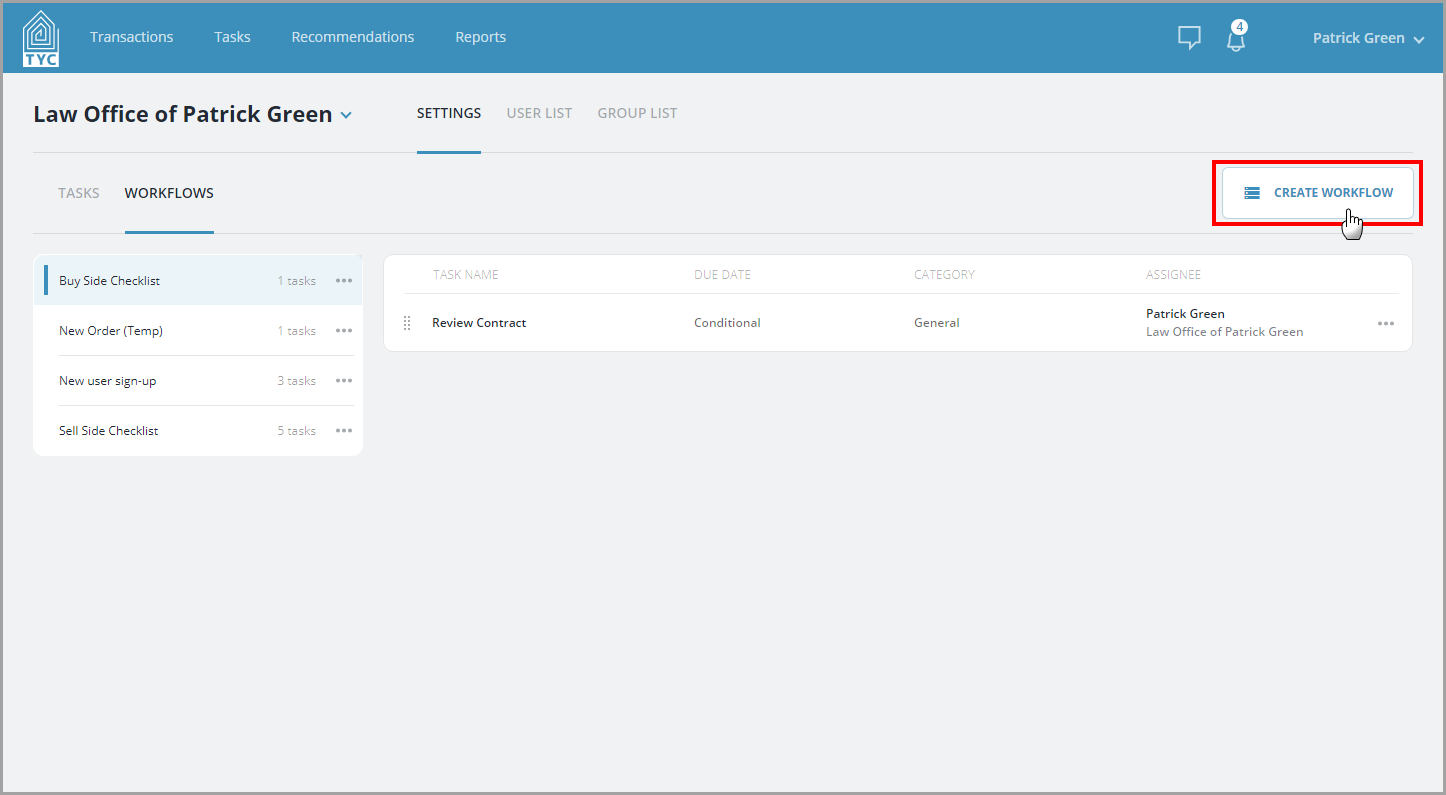This screenshot has width=1446, height=795.
Task: Switch to the GROUP LIST tab
Action: coord(637,113)
